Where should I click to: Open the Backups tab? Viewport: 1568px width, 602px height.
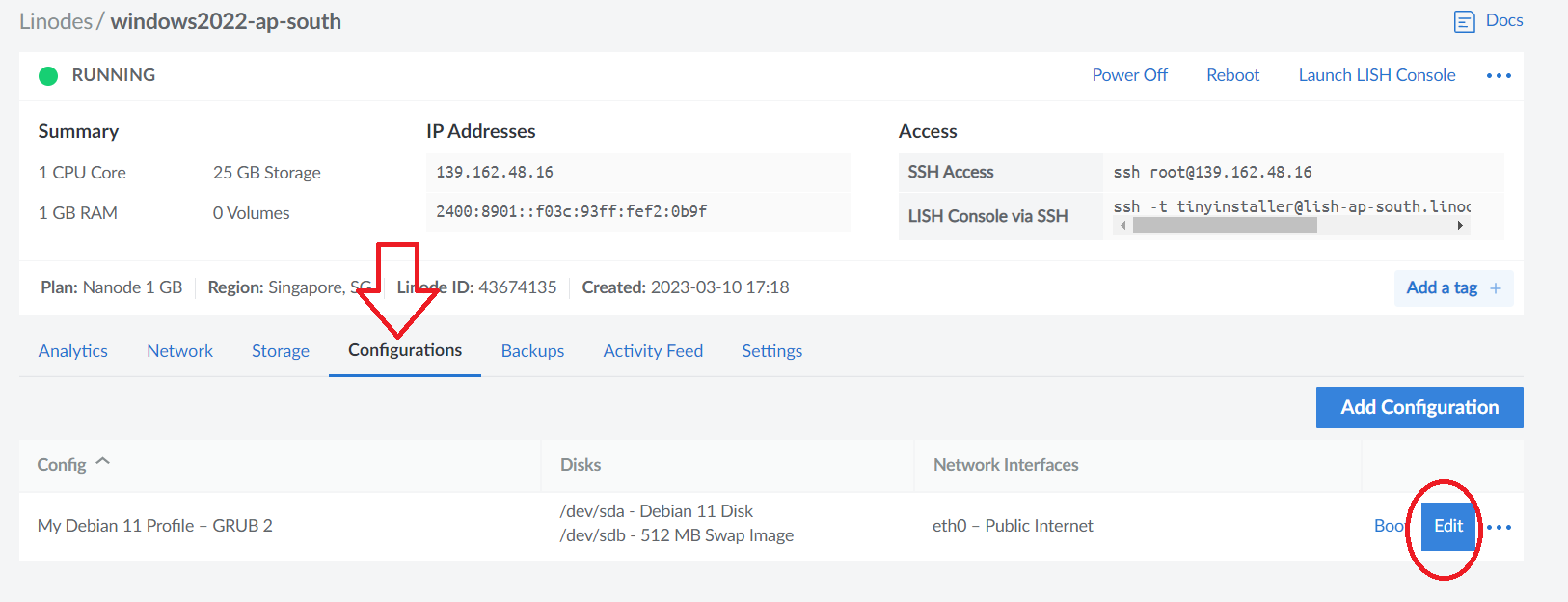coord(532,351)
